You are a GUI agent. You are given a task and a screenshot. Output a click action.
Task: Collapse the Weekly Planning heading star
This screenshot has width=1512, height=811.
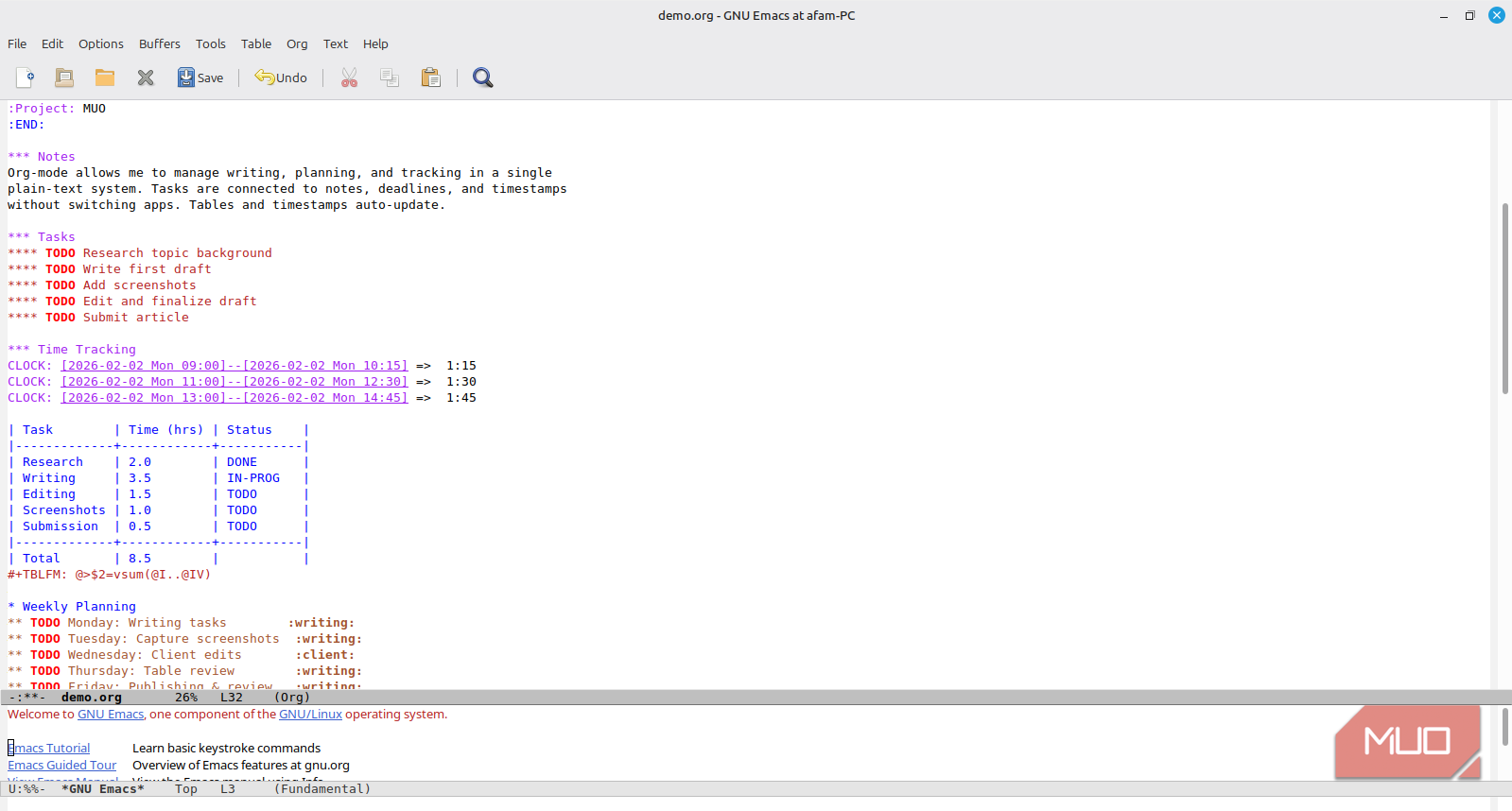tap(11, 607)
